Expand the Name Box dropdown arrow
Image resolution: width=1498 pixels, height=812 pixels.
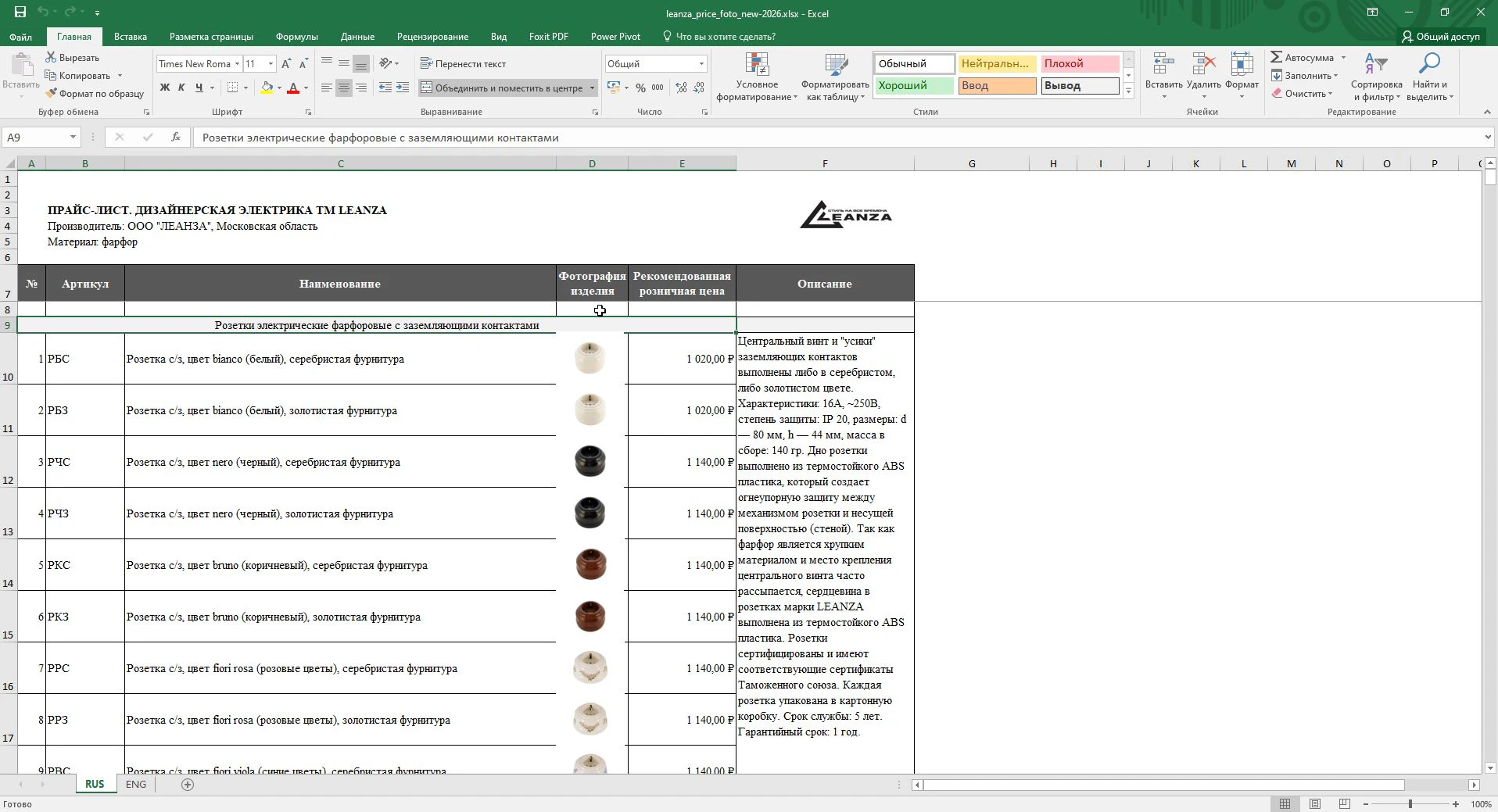tap(73, 138)
